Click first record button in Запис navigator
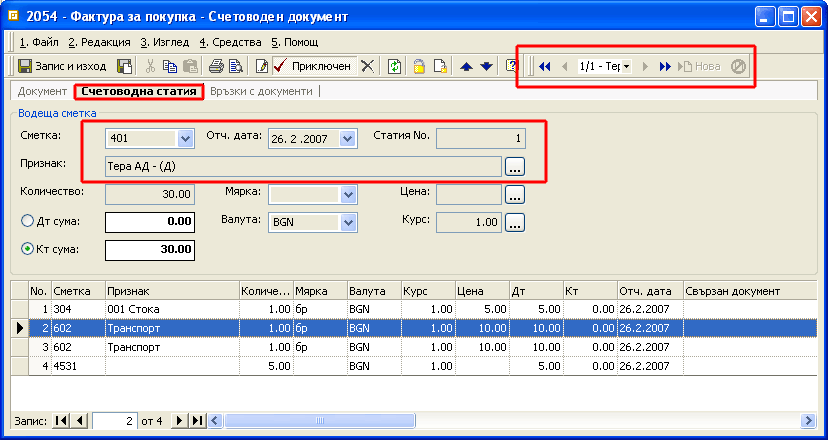The image size is (828, 440). click(61, 421)
